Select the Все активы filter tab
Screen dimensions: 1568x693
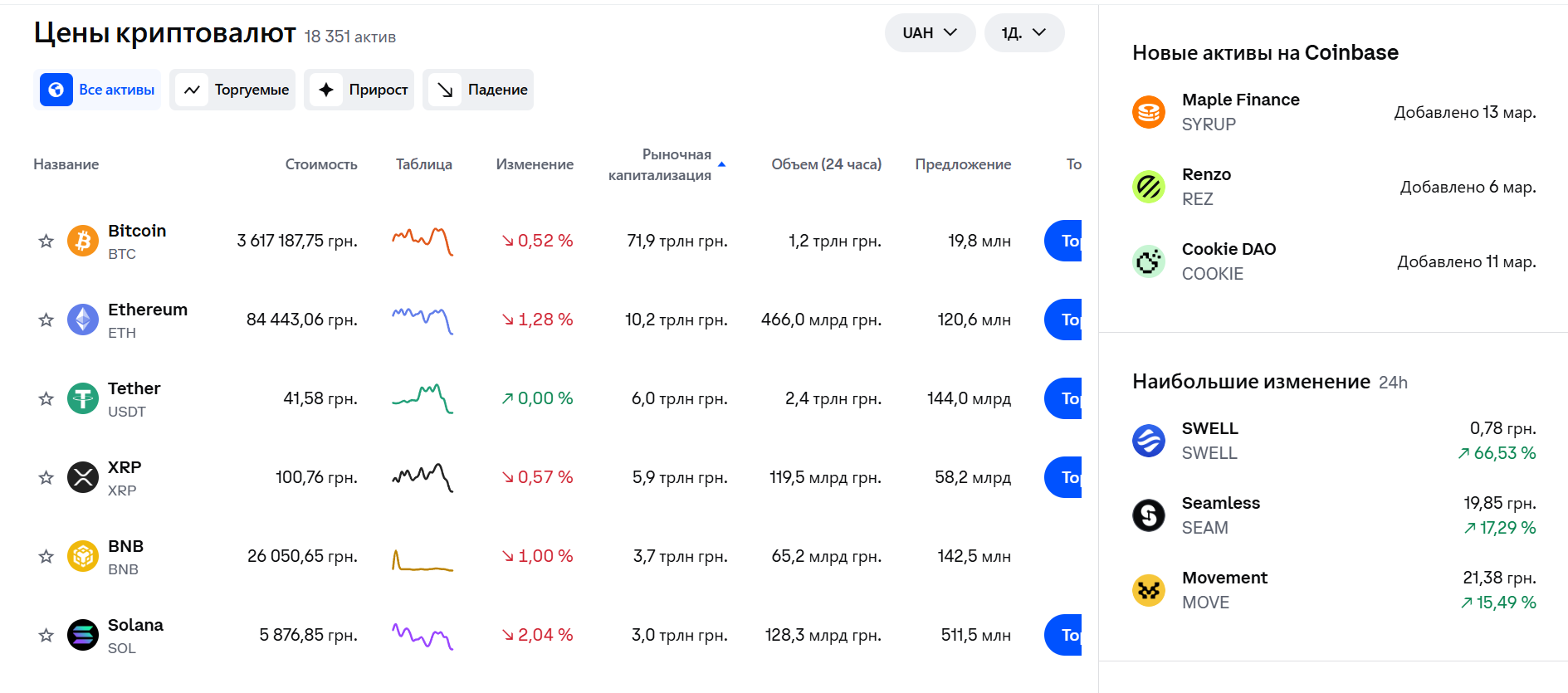coord(97,90)
